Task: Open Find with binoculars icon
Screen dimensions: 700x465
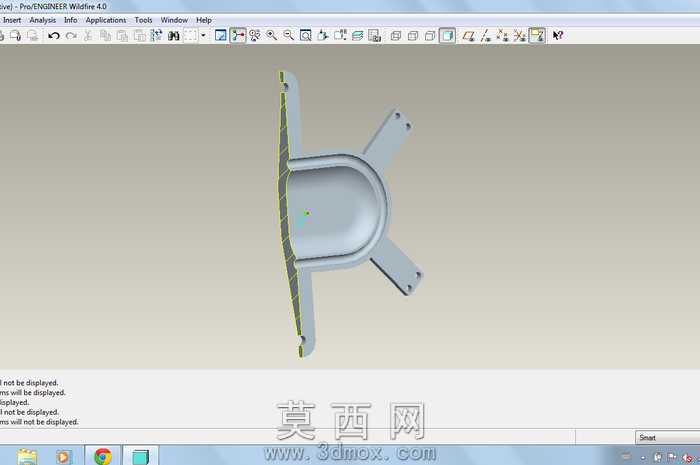Action: [174, 36]
